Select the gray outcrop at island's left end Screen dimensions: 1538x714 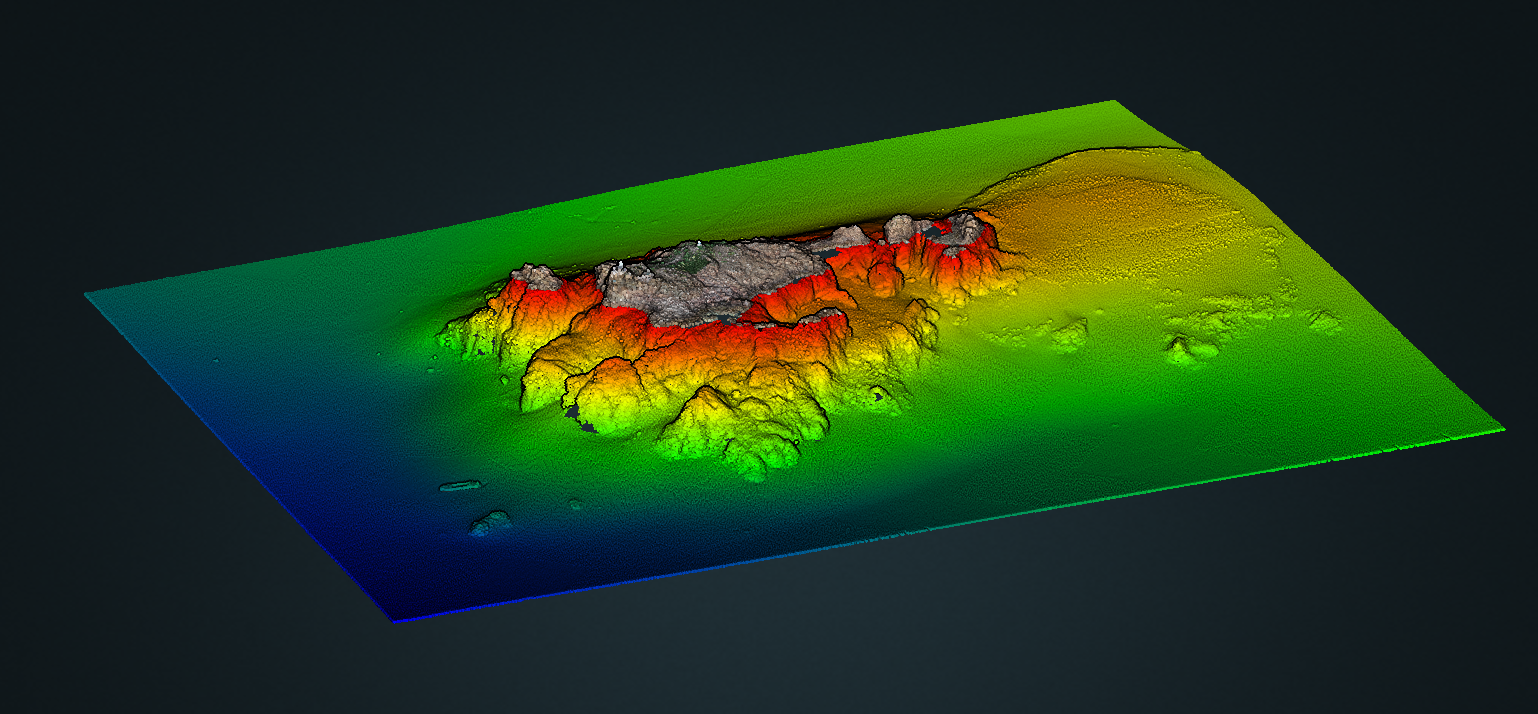(x=535, y=275)
